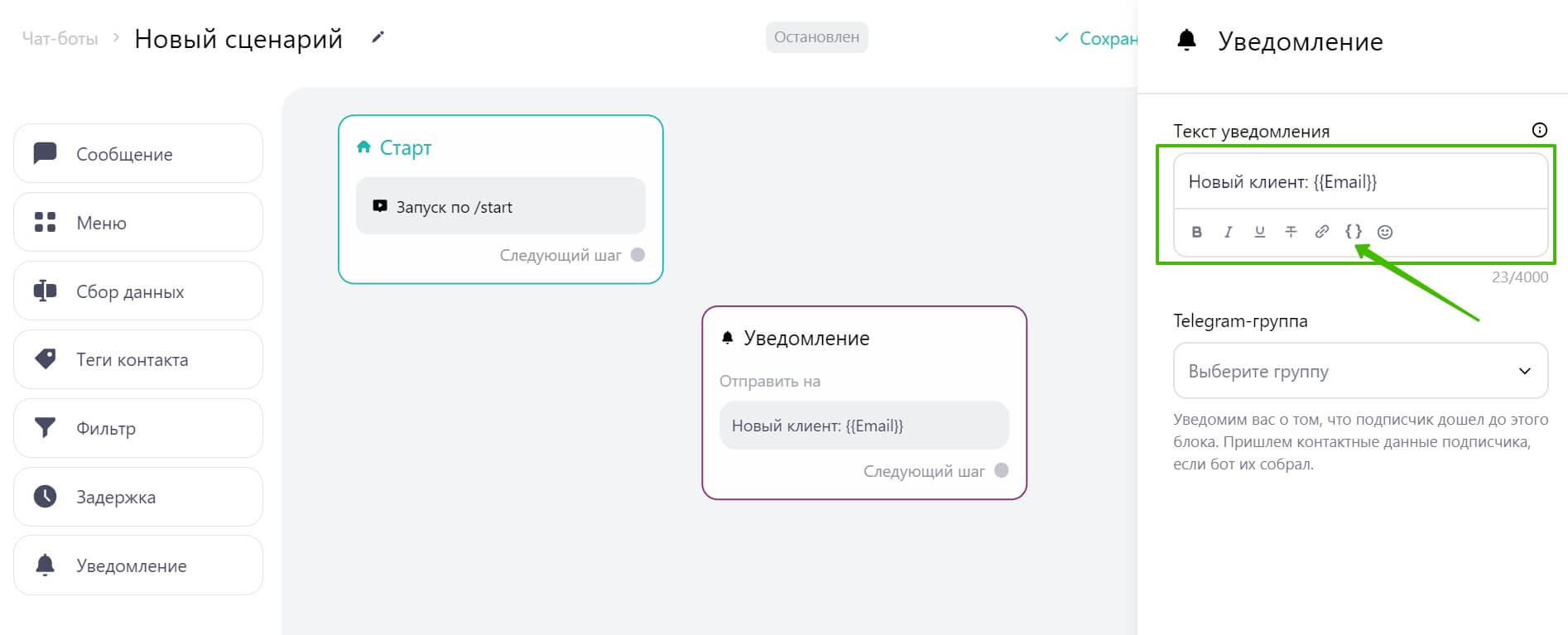Click the bell icon in canvas Уведомление block
Image resolution: width=1568 pixels, height=635 pixels.
pyautogui.click(x=728, y=337)
